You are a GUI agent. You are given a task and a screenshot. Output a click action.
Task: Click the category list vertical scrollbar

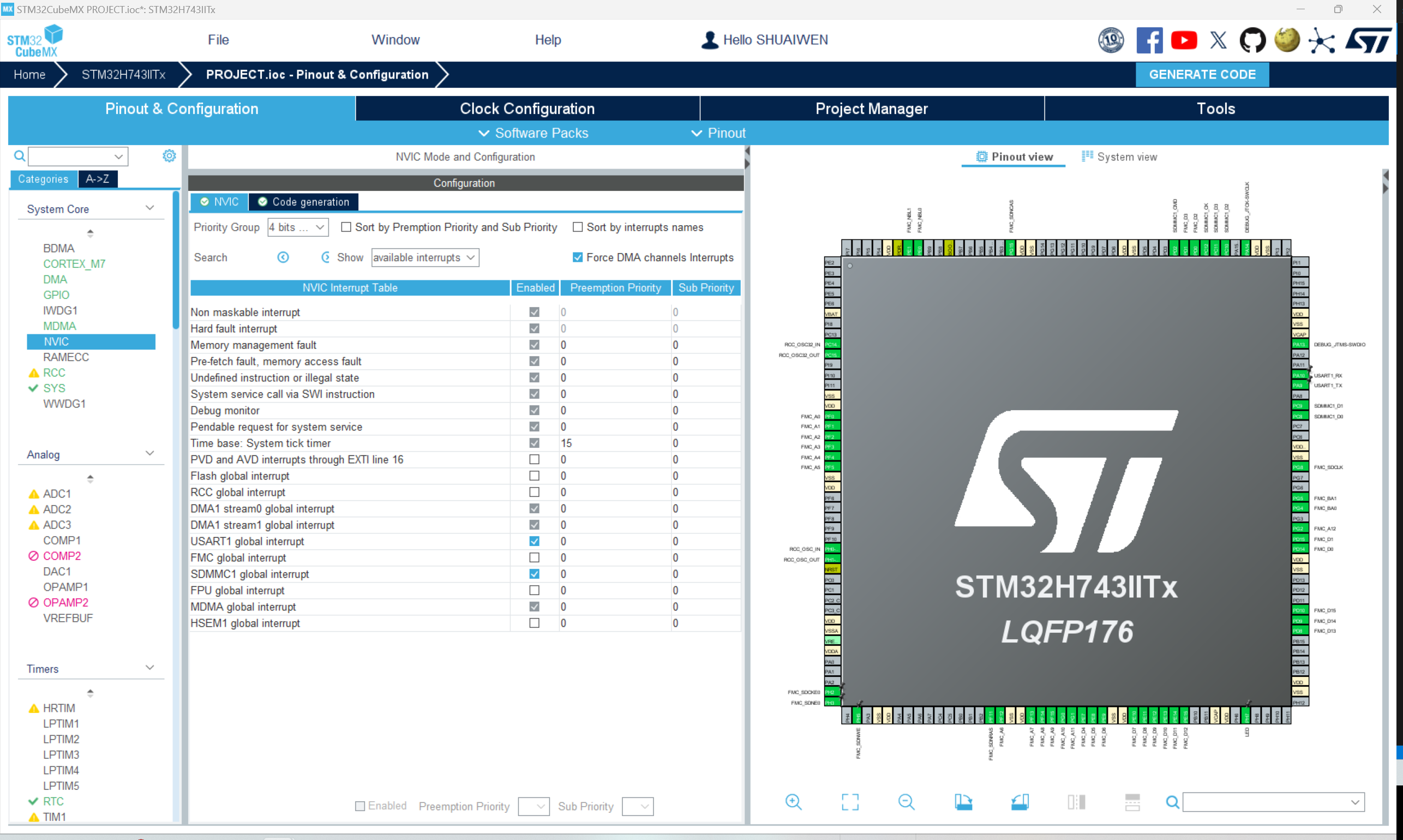[176, 260]
